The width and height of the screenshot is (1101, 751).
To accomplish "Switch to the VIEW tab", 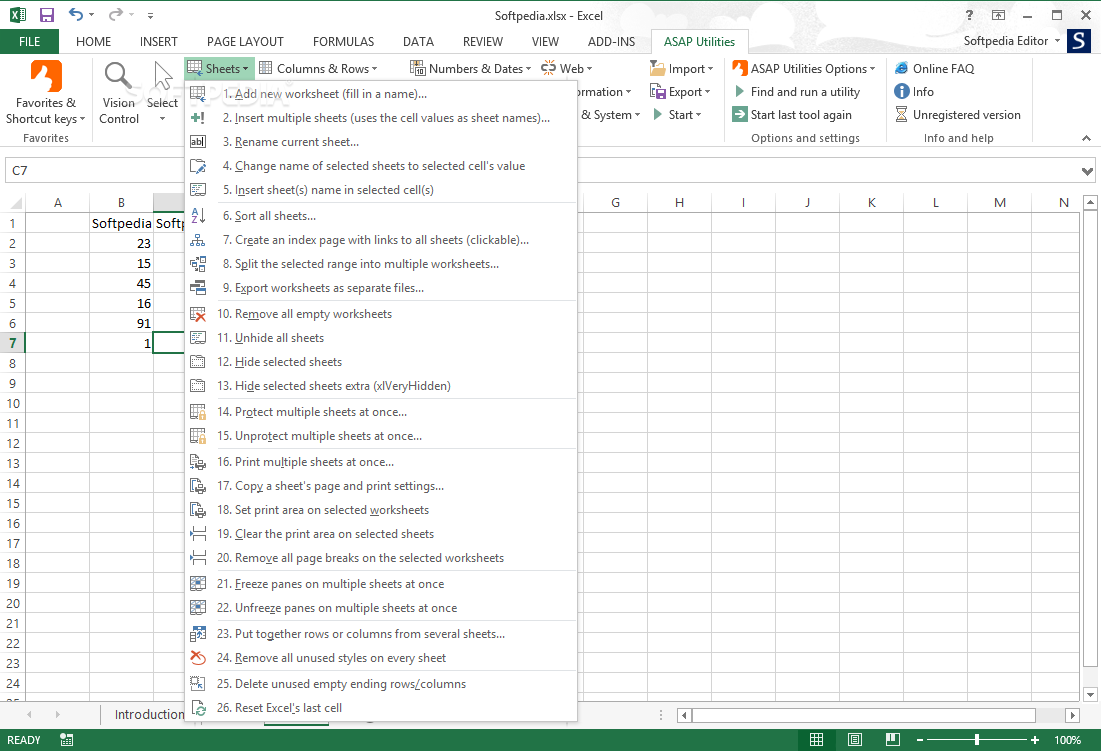I will 546,41.
